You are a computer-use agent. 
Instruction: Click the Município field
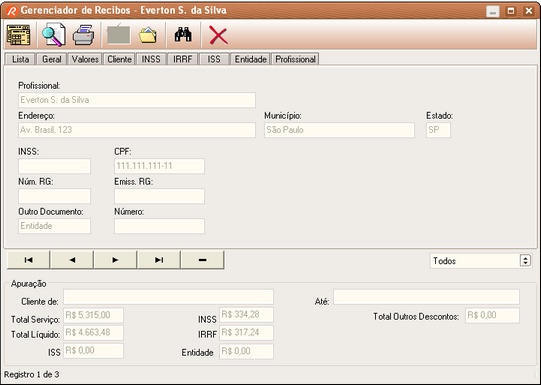pos(340,130)
